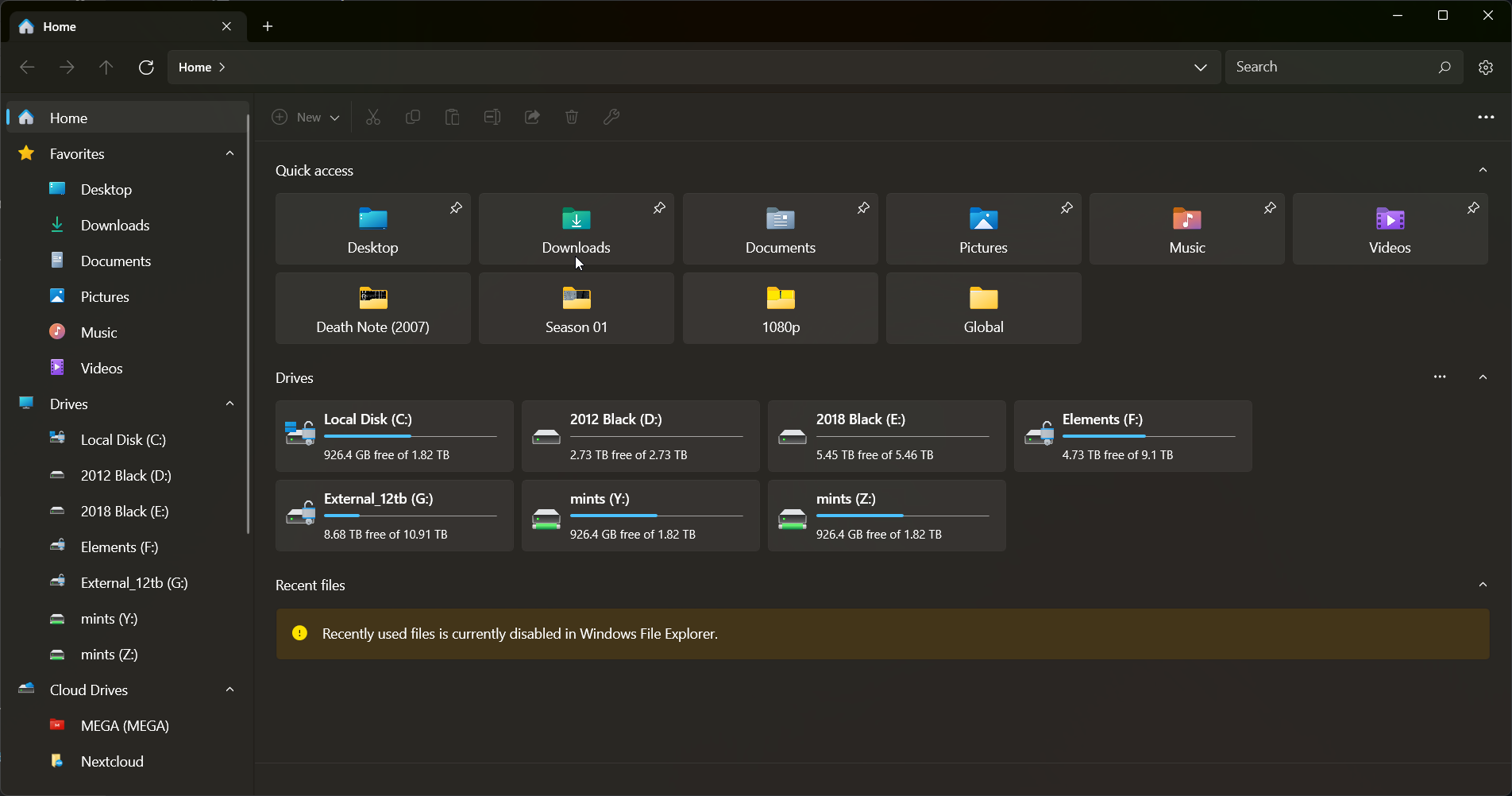Toggle the pin on Music tile
The height and width of the screenshot is (796, 1512).
click(1270, 208)
